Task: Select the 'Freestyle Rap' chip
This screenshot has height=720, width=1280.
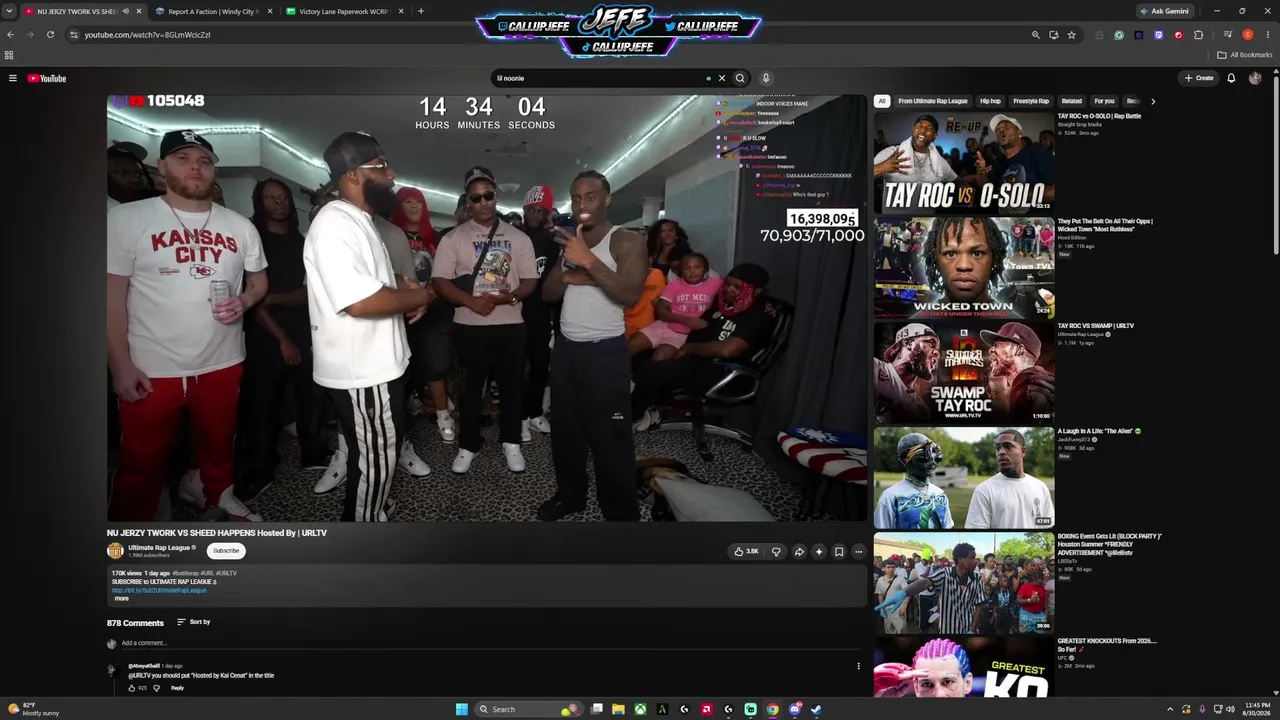Action: tap(1031, 101)
